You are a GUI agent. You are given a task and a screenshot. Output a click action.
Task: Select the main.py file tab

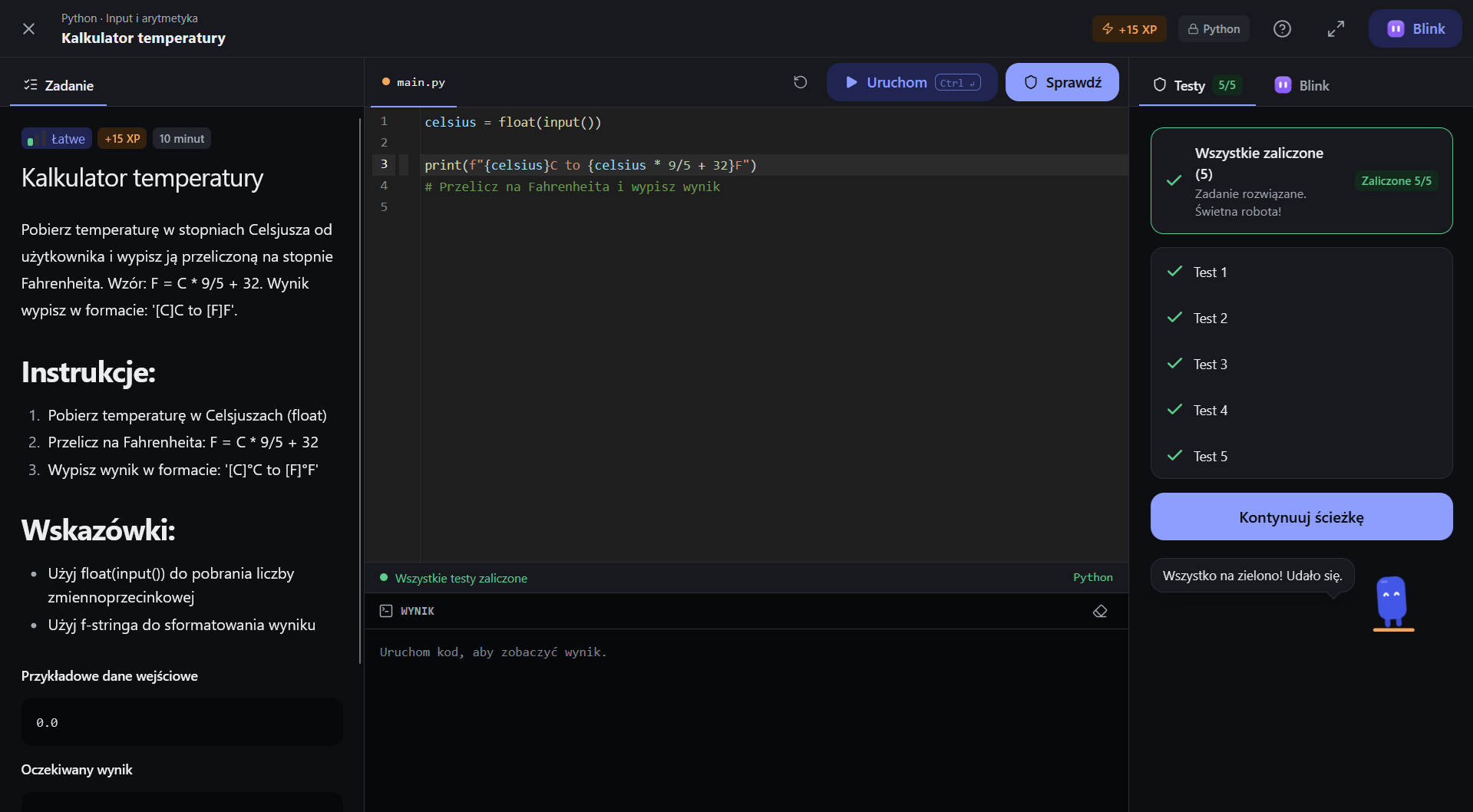click(414, 82)
